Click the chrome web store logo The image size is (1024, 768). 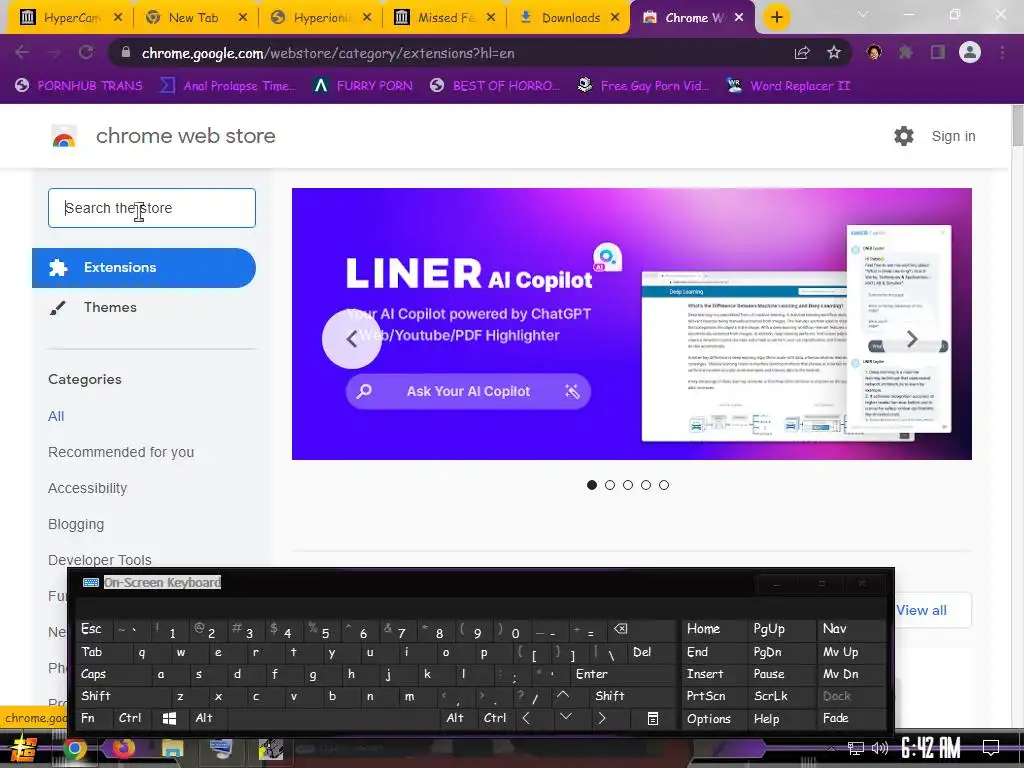64,136
